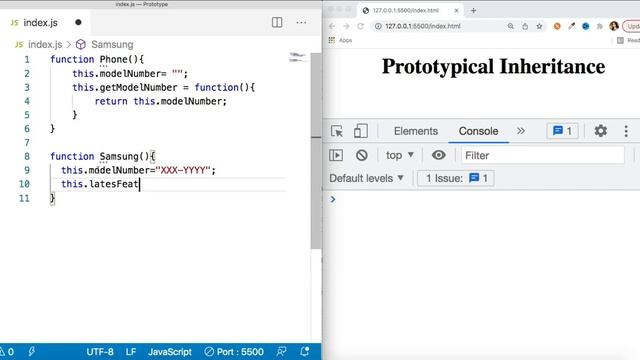Click UTF-8 encoding in status bar

coord(100,352)
